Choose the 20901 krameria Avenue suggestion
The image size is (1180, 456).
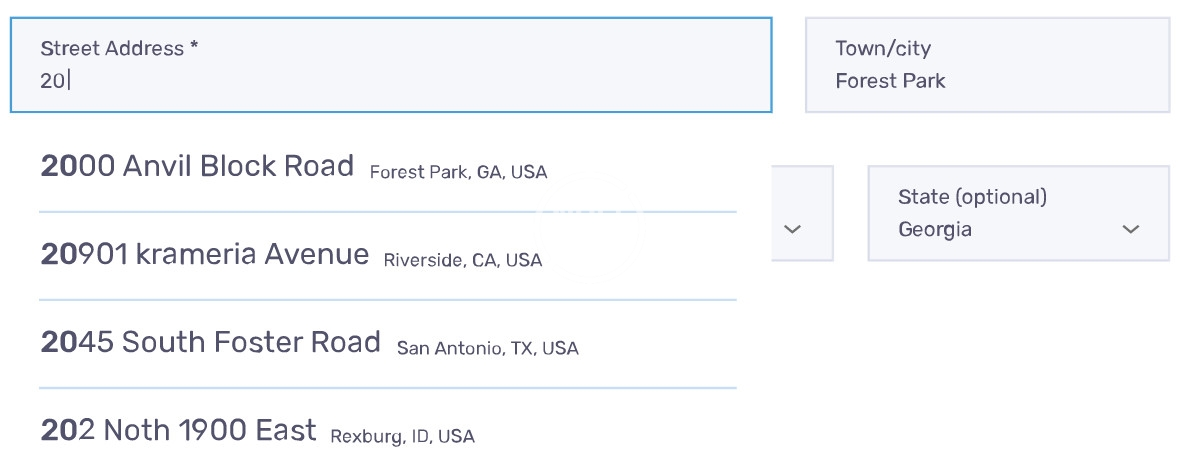coord(204,255)
